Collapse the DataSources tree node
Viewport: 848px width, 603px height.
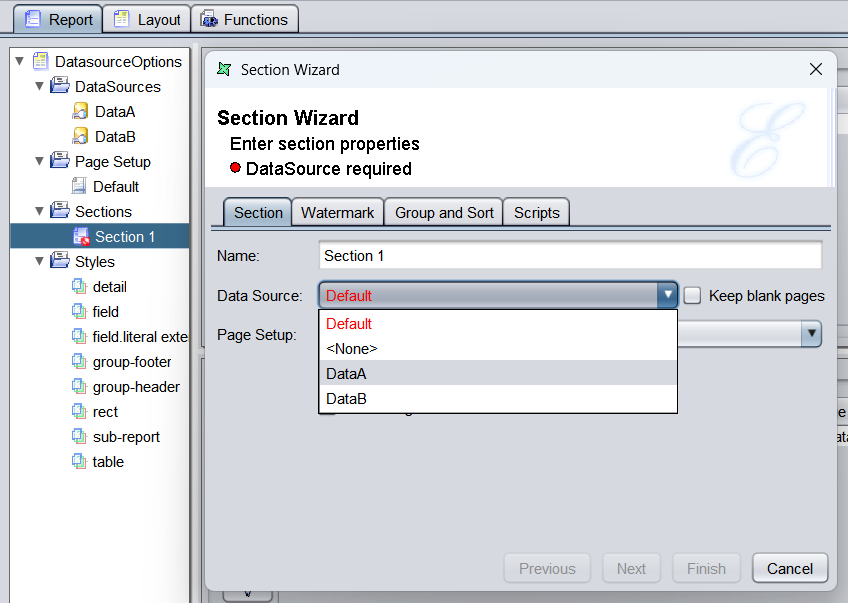tap(39, 87)
